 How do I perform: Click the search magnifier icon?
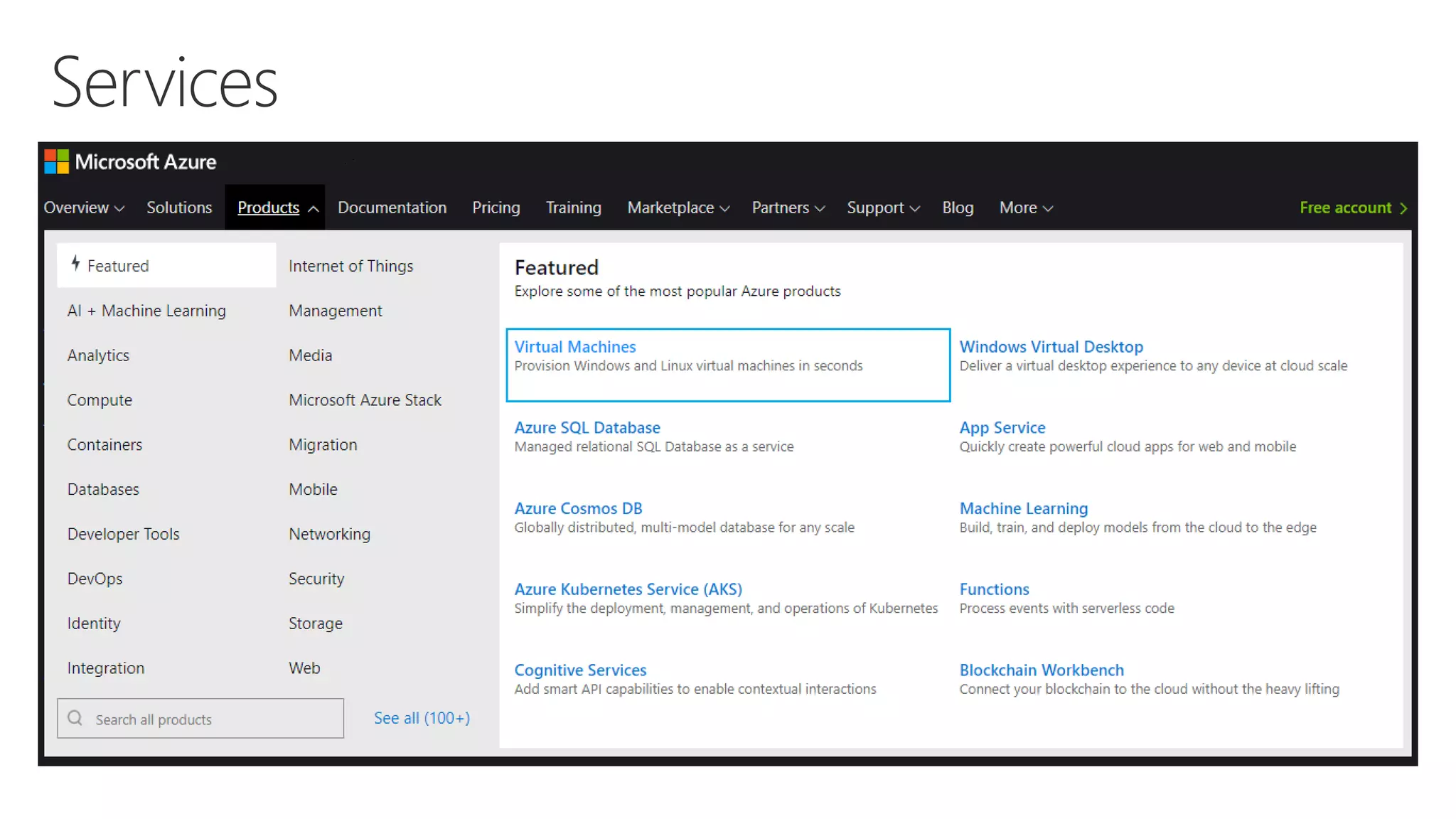75,718
